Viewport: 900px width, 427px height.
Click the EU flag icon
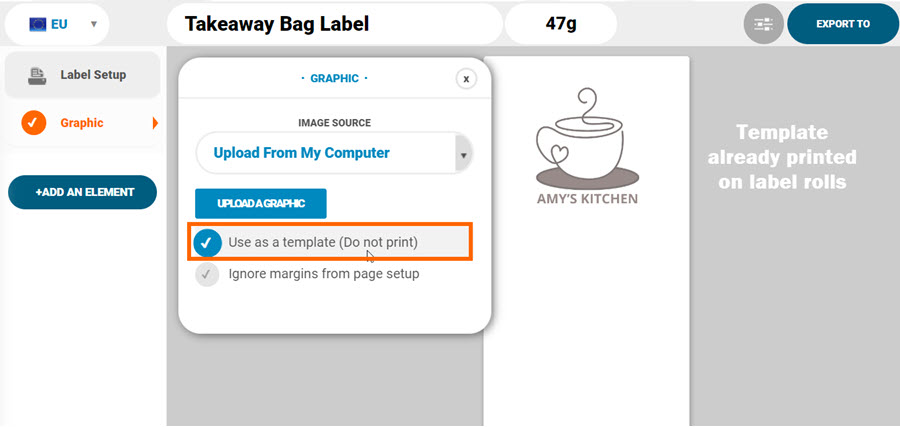click(37, 24)
